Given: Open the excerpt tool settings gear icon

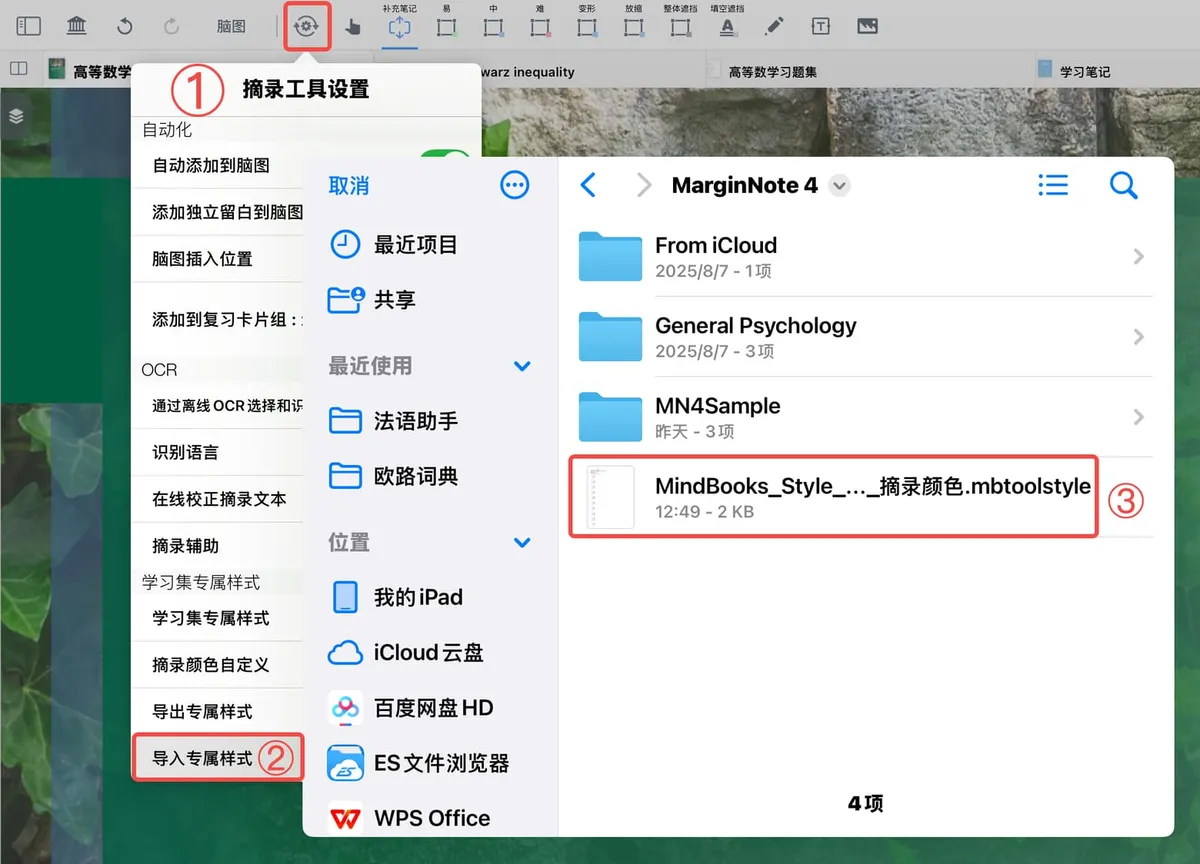Looking at the screenshot, I should (x=306, y=27).
